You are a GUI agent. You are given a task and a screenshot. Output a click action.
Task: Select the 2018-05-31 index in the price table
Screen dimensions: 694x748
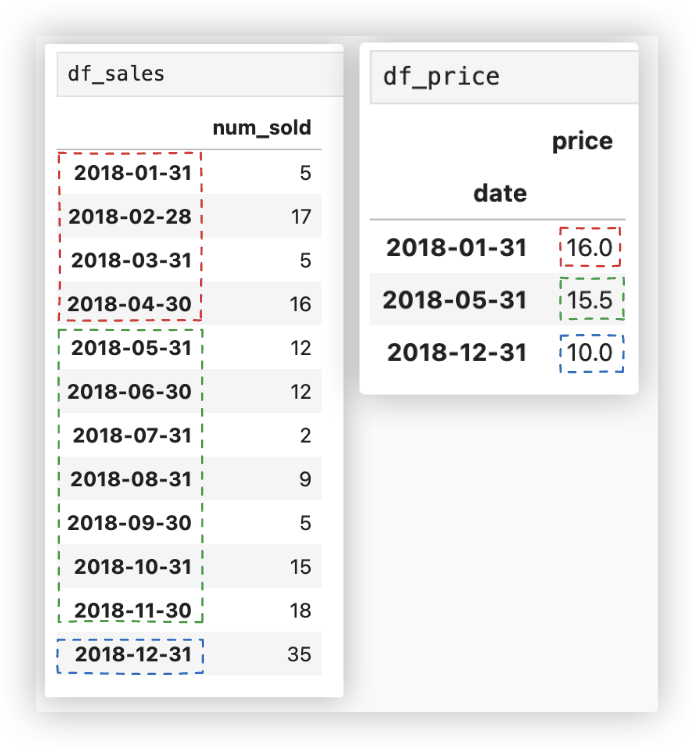coord(454,299)
